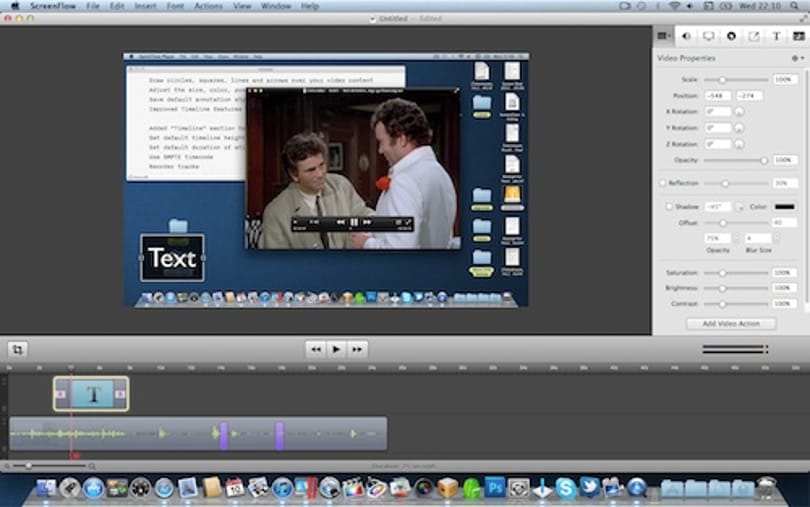Enable the Reflection option
Viewport: 810px width, 507px height.
point(662,183)
